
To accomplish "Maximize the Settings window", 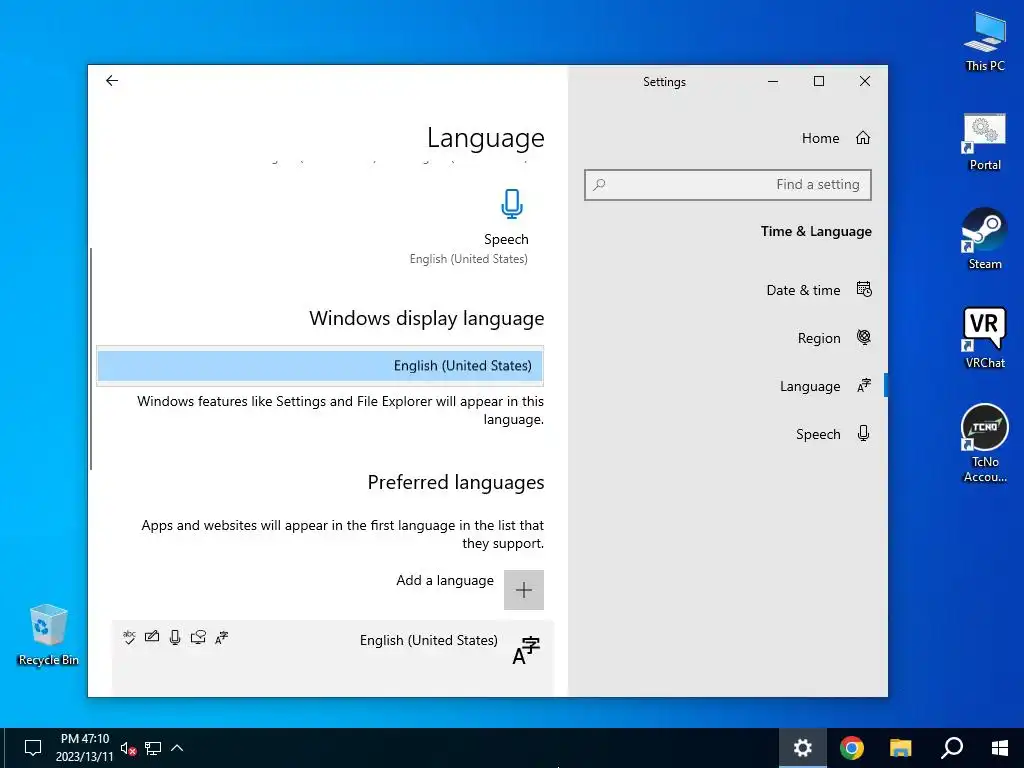I will click(x=818, y=81).
